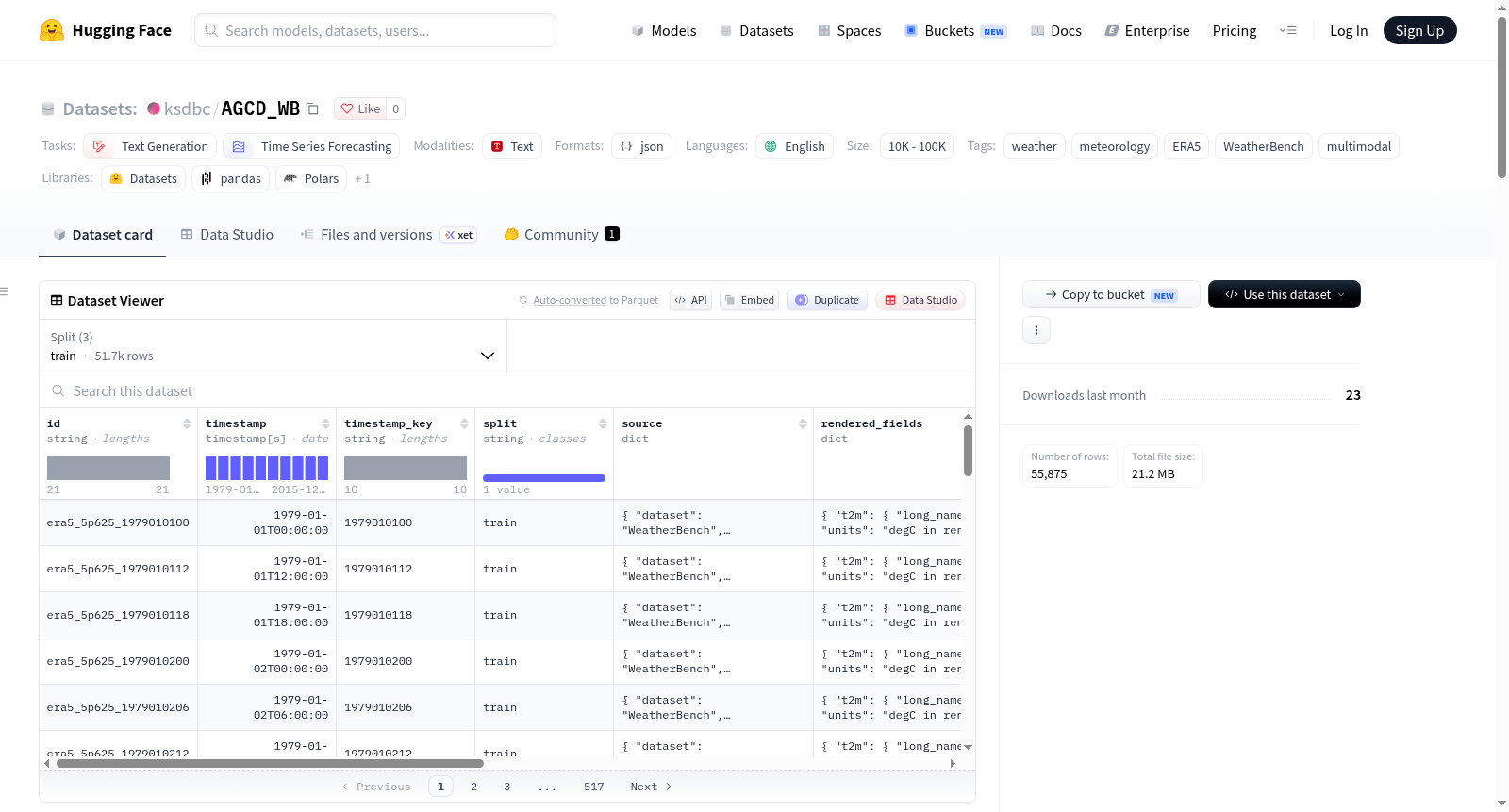Open the Data Studio tab

point(227,235)
